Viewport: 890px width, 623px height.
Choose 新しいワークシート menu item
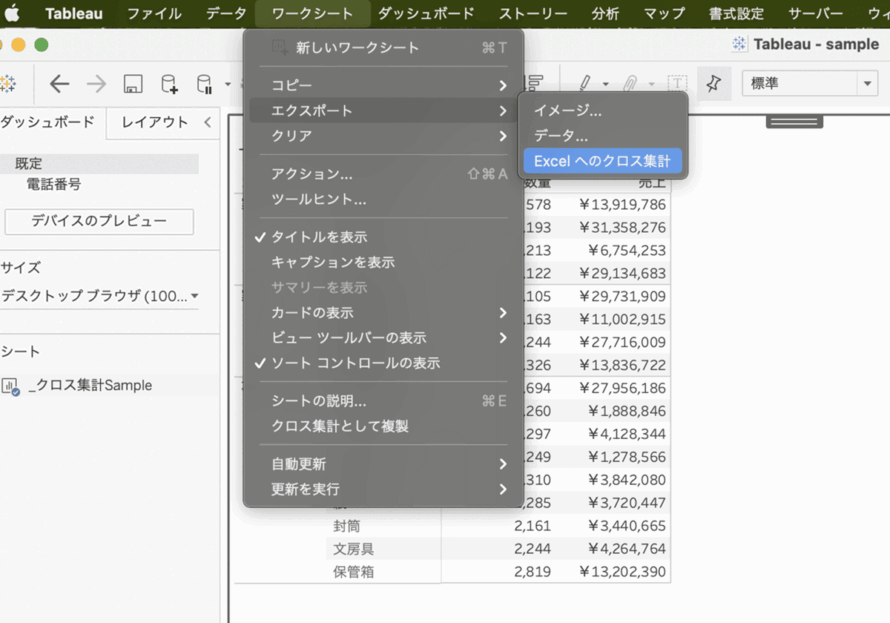(383, 48)
